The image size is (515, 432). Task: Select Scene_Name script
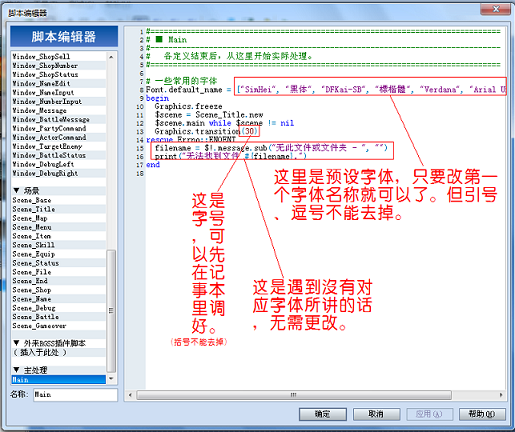tap(59, 299)
